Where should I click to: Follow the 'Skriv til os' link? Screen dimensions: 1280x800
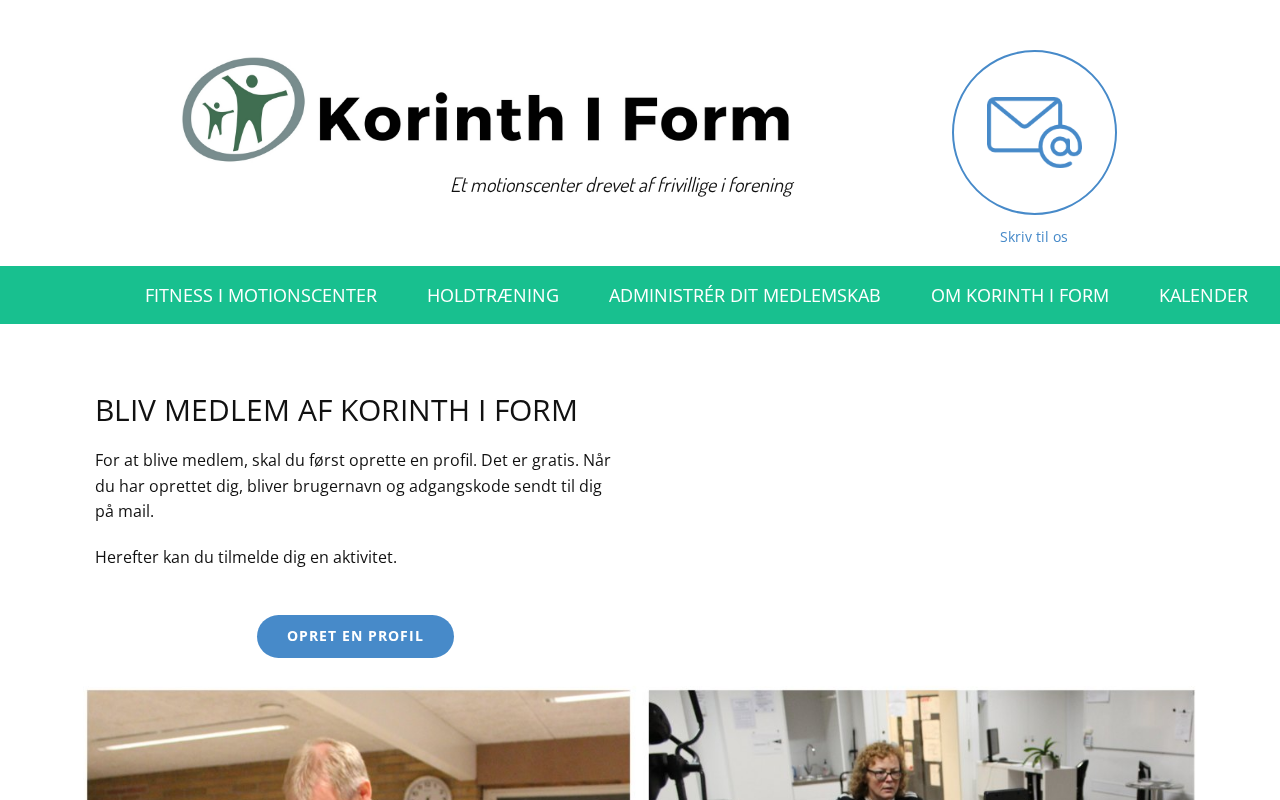point(1034,237)
